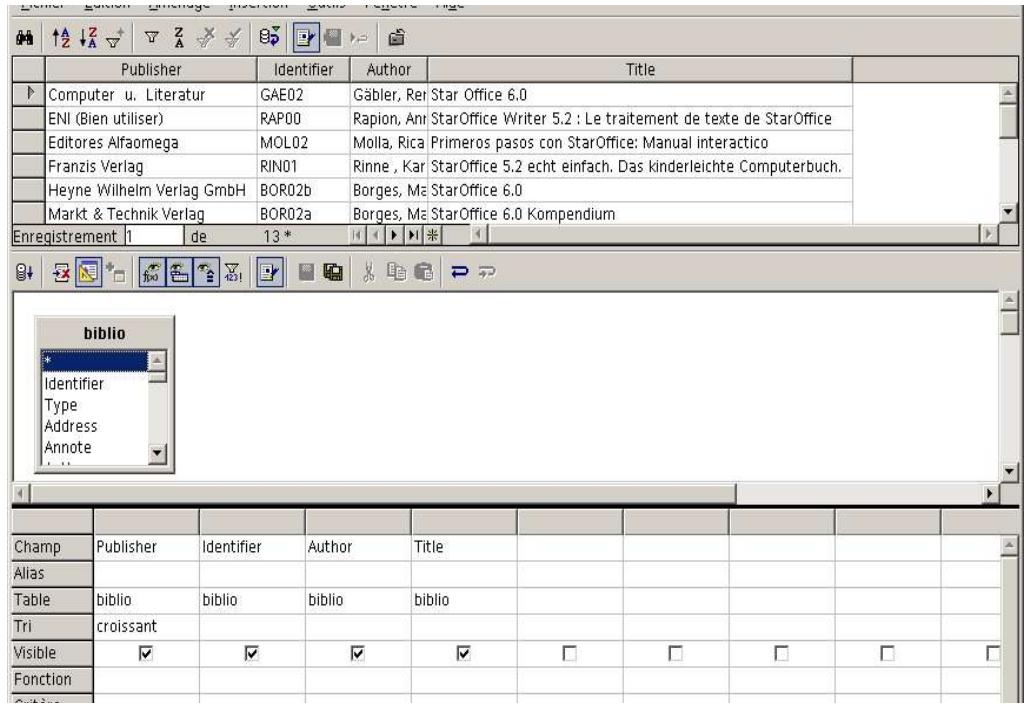Add a new record with asterisk button
The width and height of the screenshot is (1026, 707).
(432, 236)
